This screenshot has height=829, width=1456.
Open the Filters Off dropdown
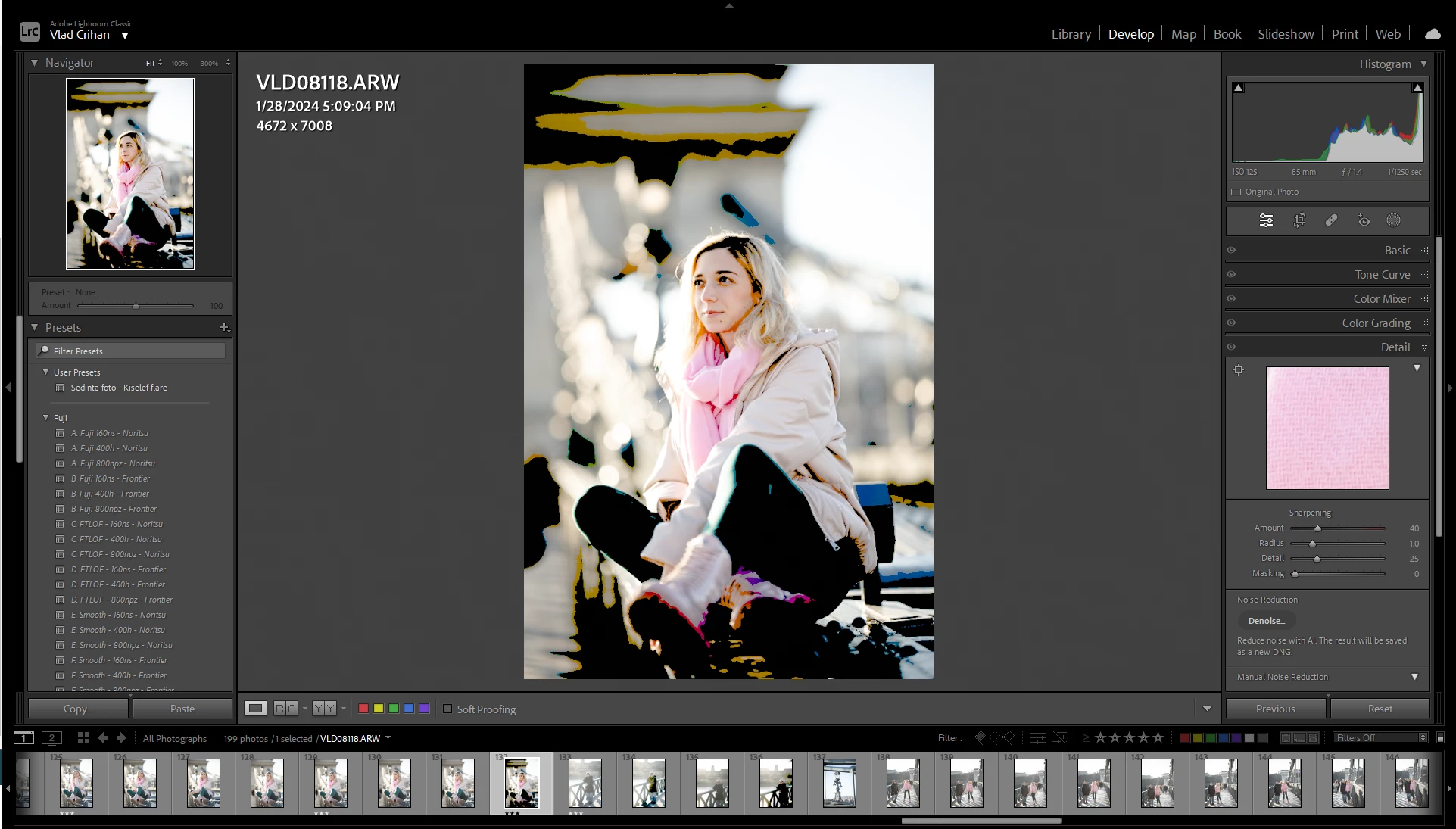(x=1380, y=737)
